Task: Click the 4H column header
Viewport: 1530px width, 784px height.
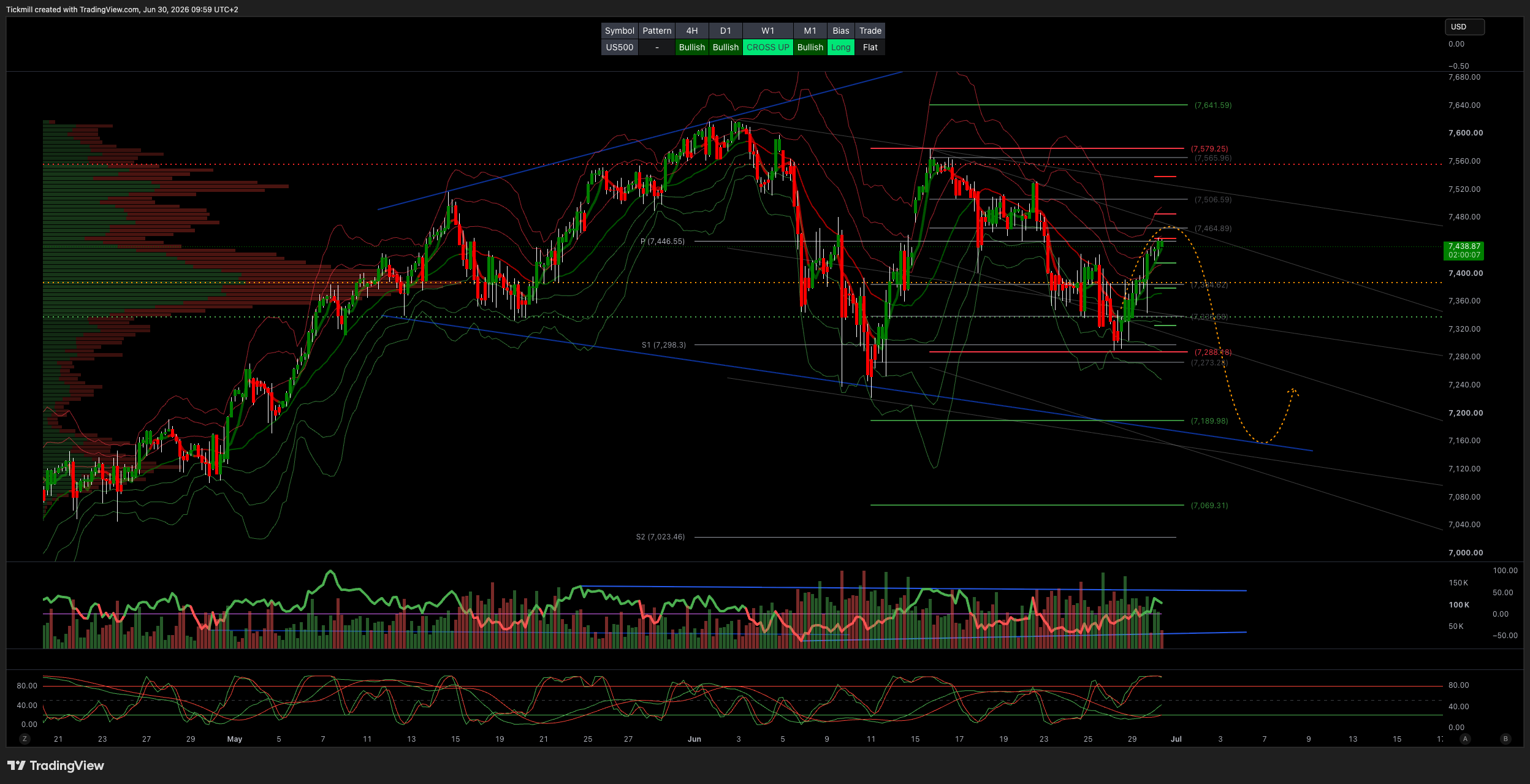Action: point(692,31)
